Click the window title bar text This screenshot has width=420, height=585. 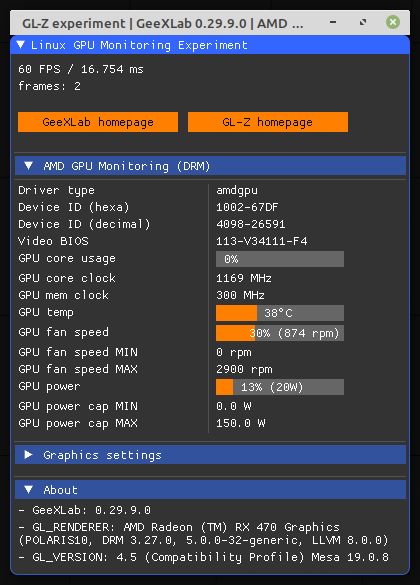tap(163, 24)
